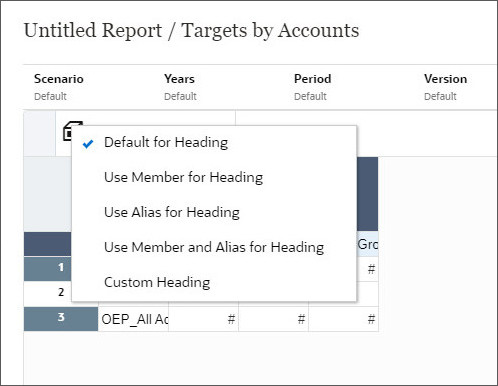Image resolution: width=498 pixels, height=386 pixels.
Task: Open the Years dimension selector
Action: pyautogui.click(x=180, y=87)
